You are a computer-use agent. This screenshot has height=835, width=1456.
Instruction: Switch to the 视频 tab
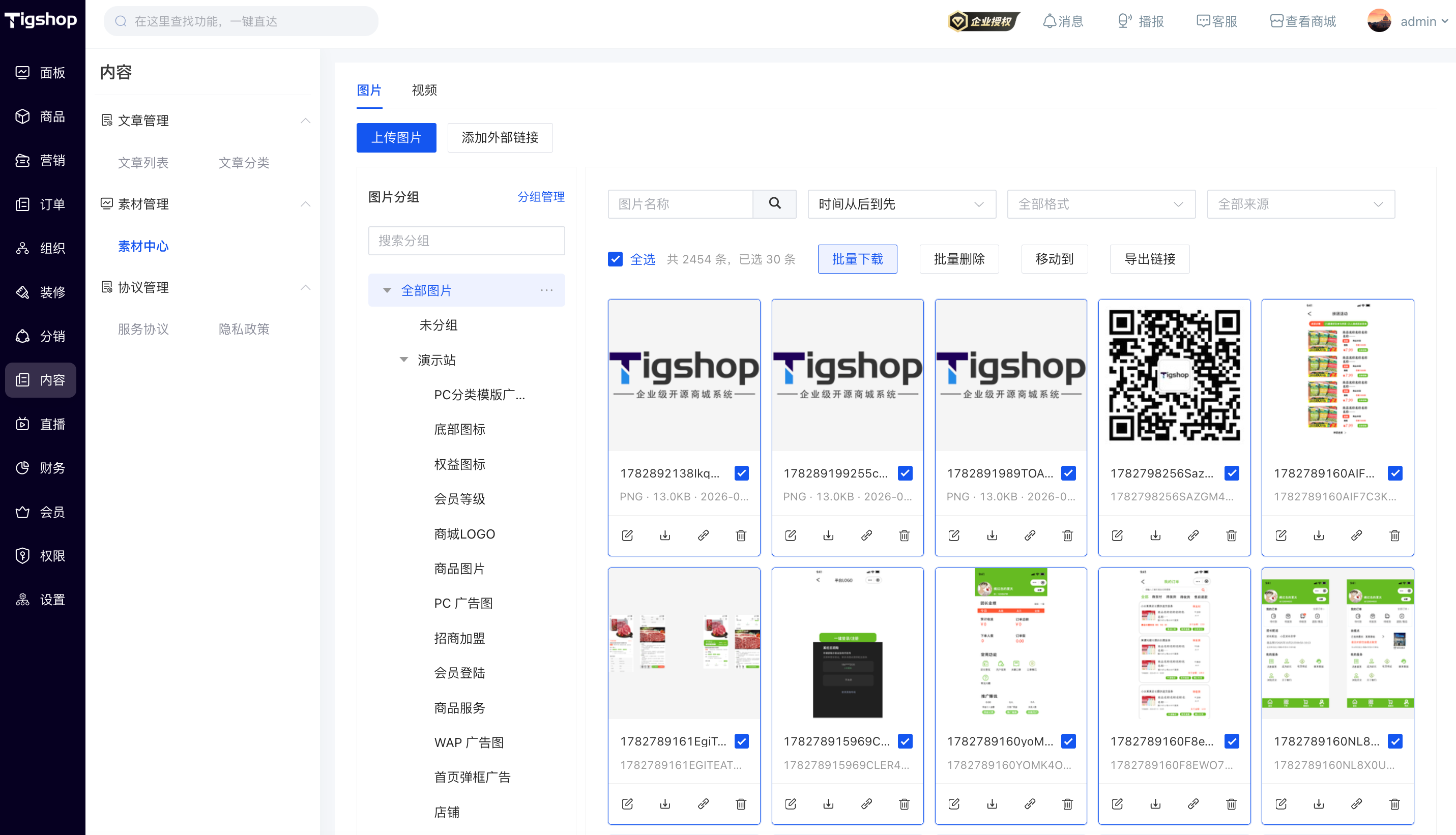(424, 90)
